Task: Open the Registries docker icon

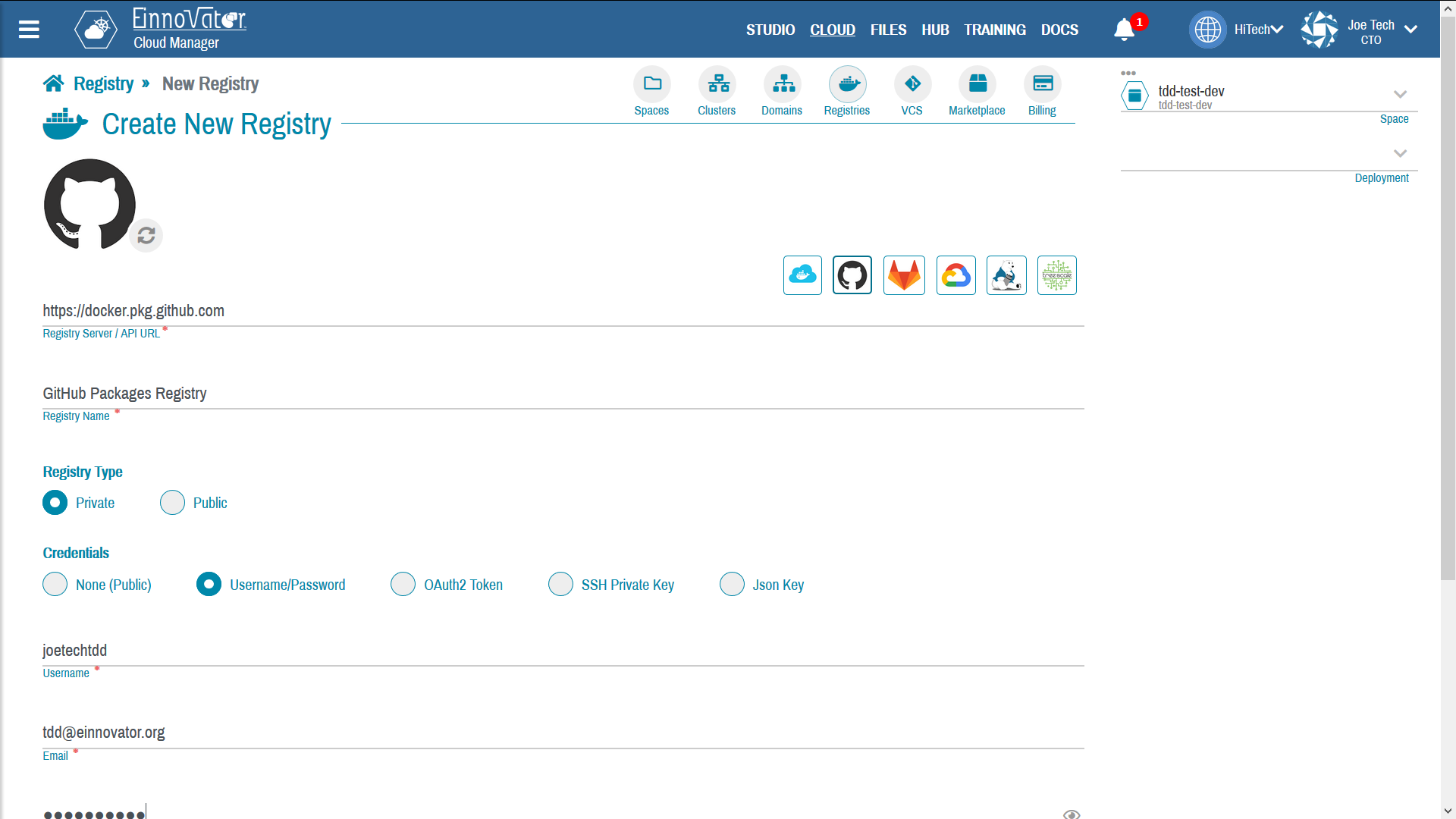Action: pyautogui.click(x=848, y=83)
